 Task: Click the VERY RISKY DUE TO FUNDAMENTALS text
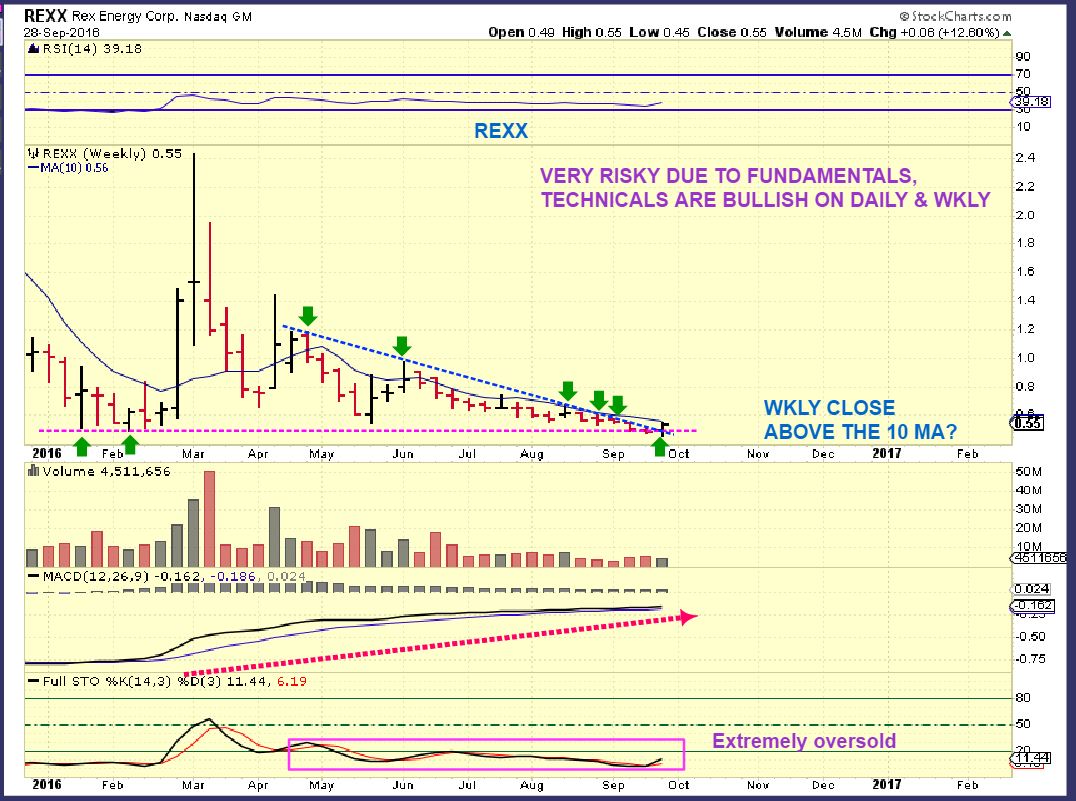point(728,176)
